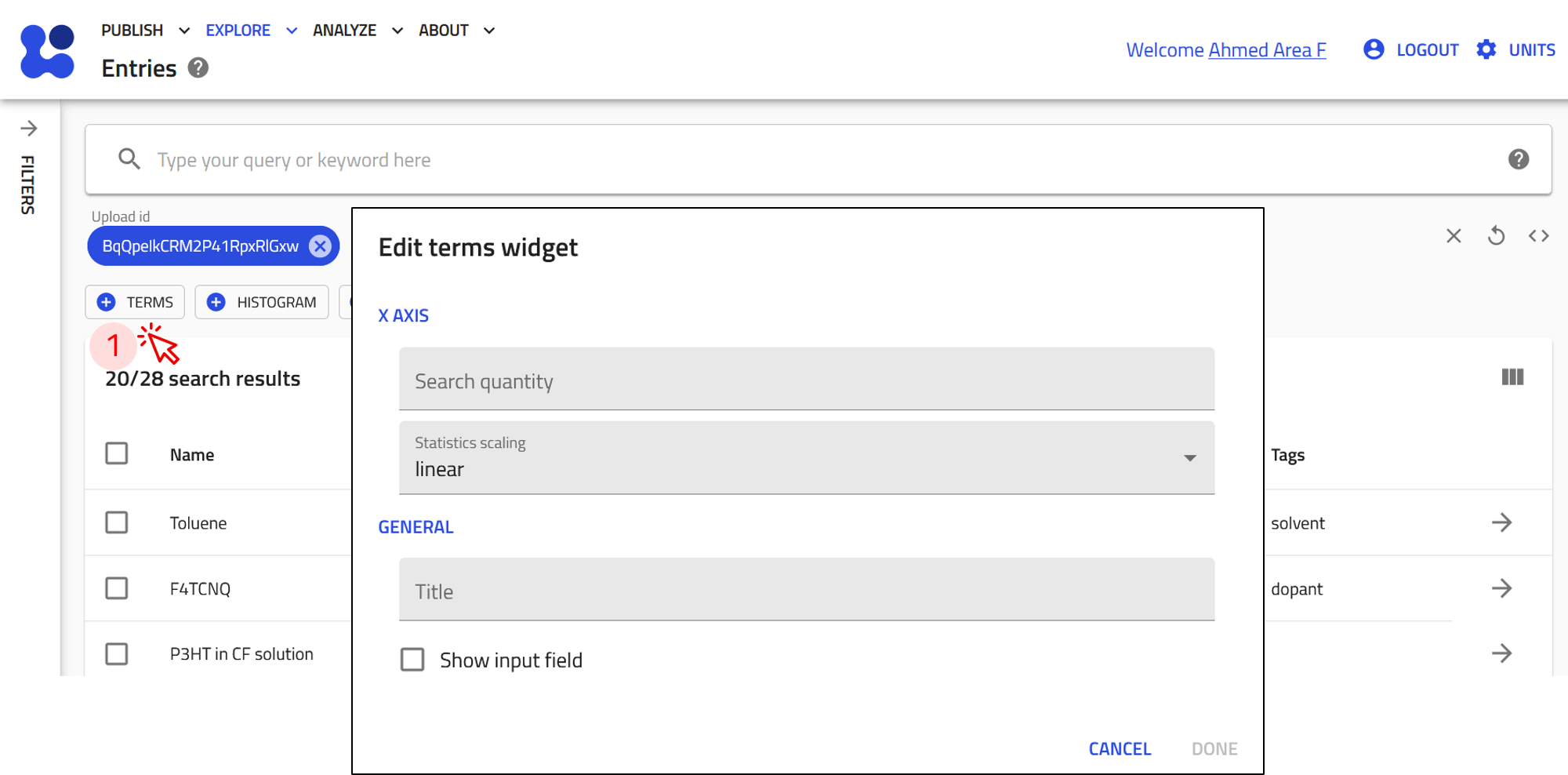
Task: Expand the ANALYZE menu
Action: click(358, 31)
